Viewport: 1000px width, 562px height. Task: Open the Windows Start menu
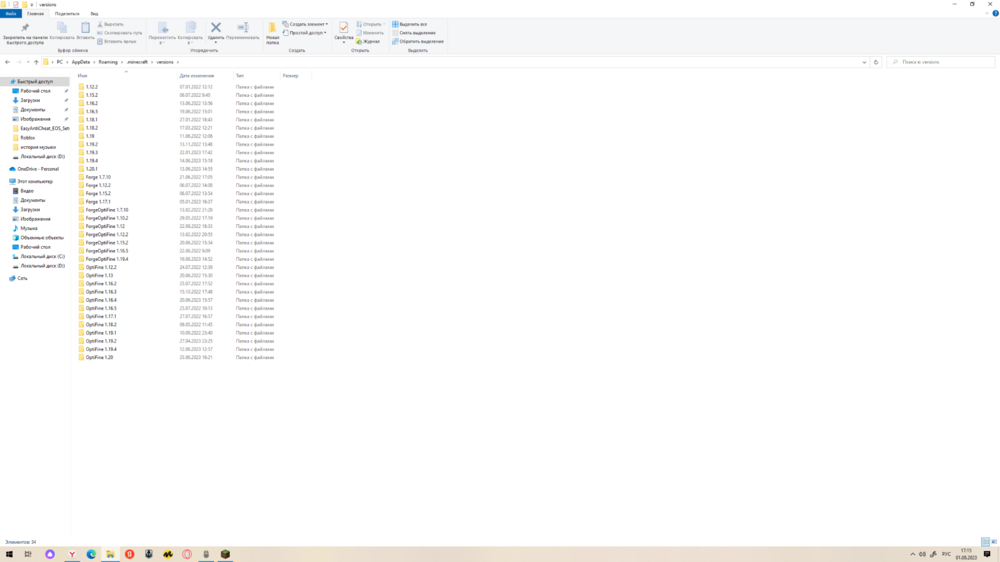[x=9, y=554]
